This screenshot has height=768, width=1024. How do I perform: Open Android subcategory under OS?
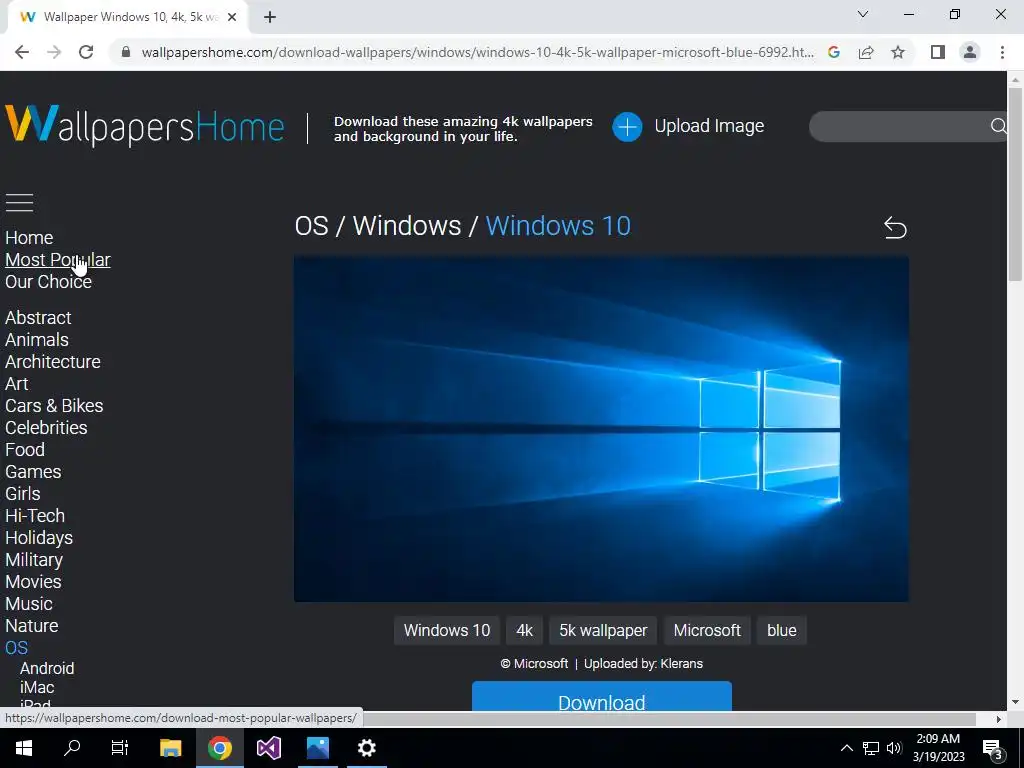[x=47, y=669]
